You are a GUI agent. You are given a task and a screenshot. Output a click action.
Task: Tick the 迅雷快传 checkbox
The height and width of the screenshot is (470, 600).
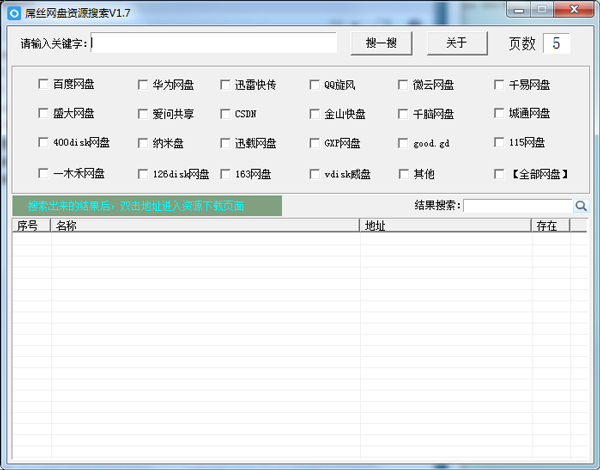pyautogui.click(x=226, y=85)
